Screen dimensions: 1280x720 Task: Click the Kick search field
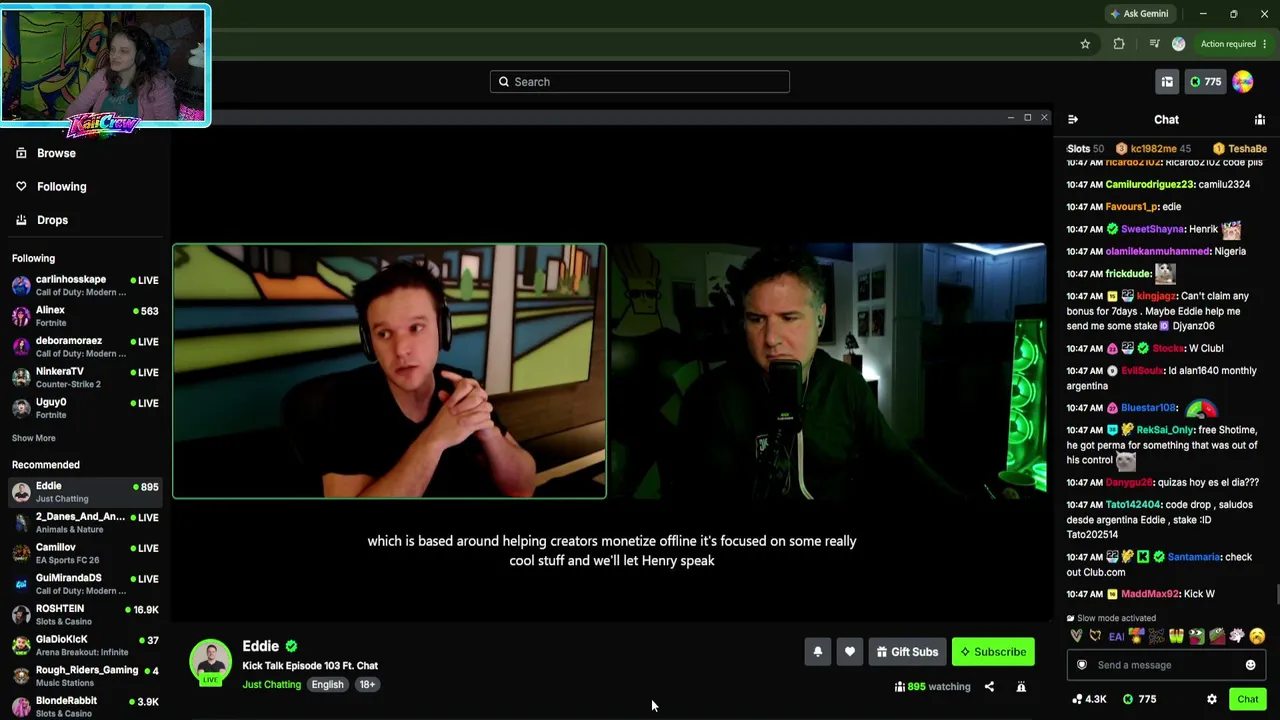[x=640, y=82]
